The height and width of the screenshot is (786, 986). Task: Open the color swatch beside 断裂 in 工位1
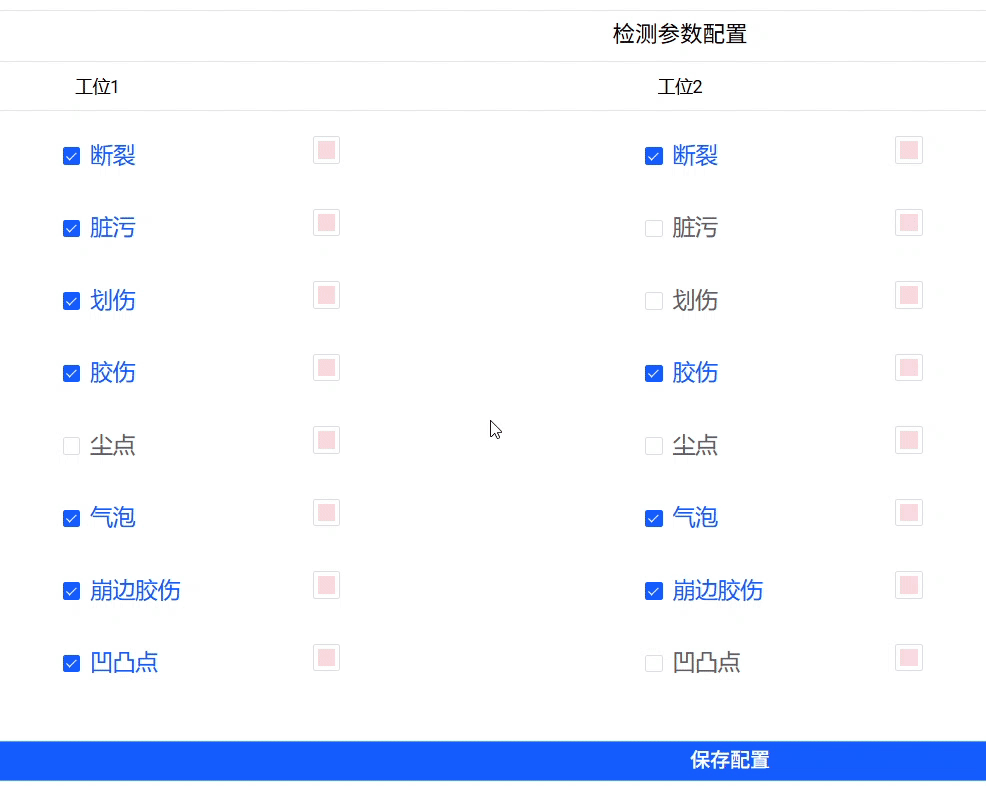point(326,150)
